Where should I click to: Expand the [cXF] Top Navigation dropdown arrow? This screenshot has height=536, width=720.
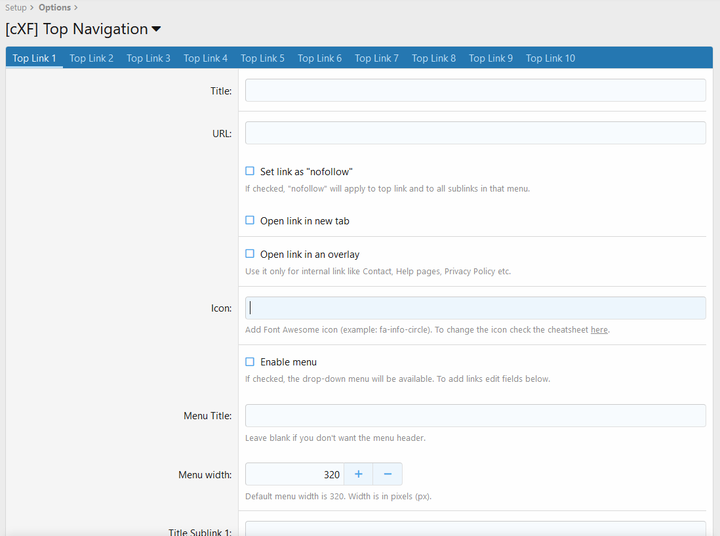point(156,30)
